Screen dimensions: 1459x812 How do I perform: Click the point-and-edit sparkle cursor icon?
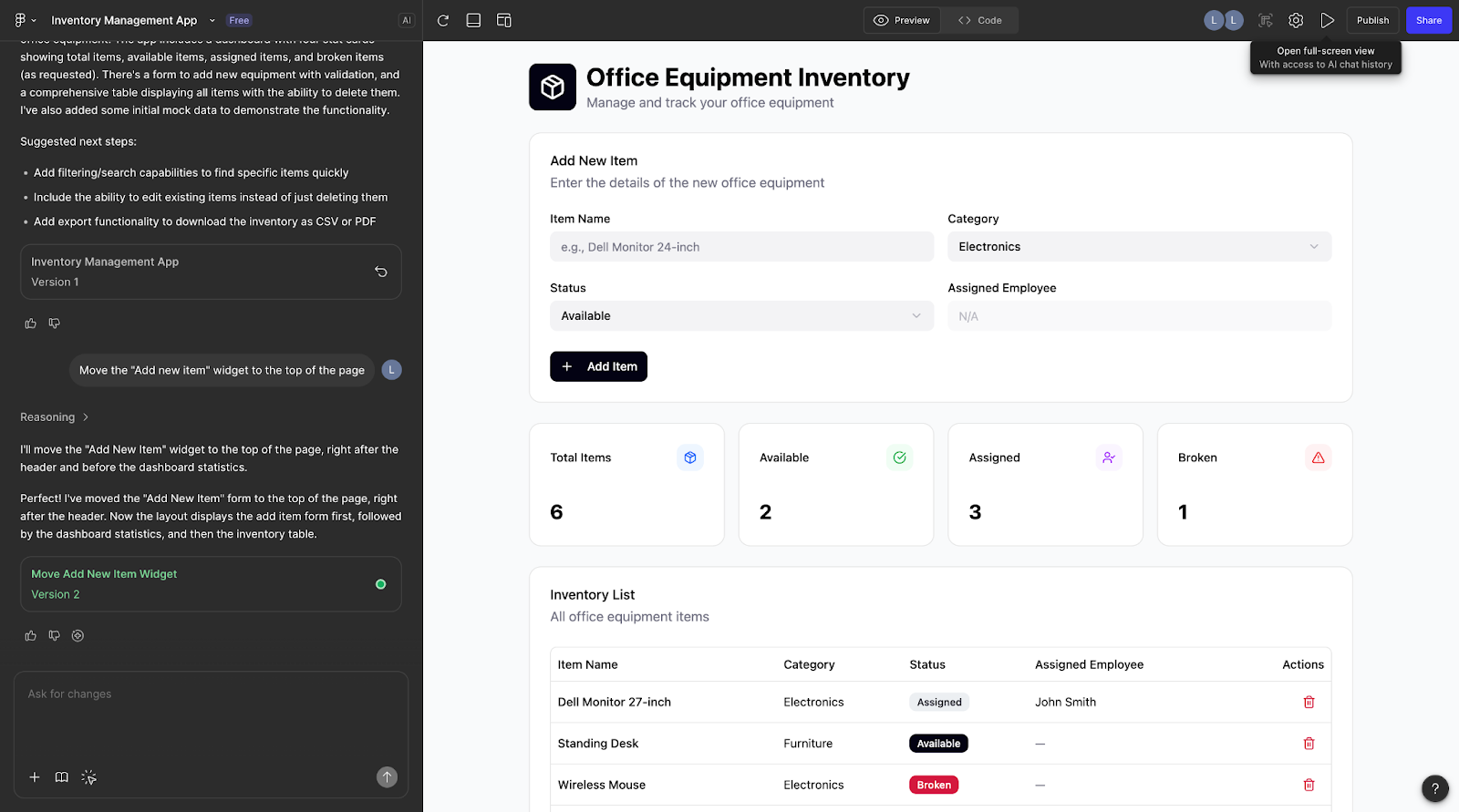(88, 777)
